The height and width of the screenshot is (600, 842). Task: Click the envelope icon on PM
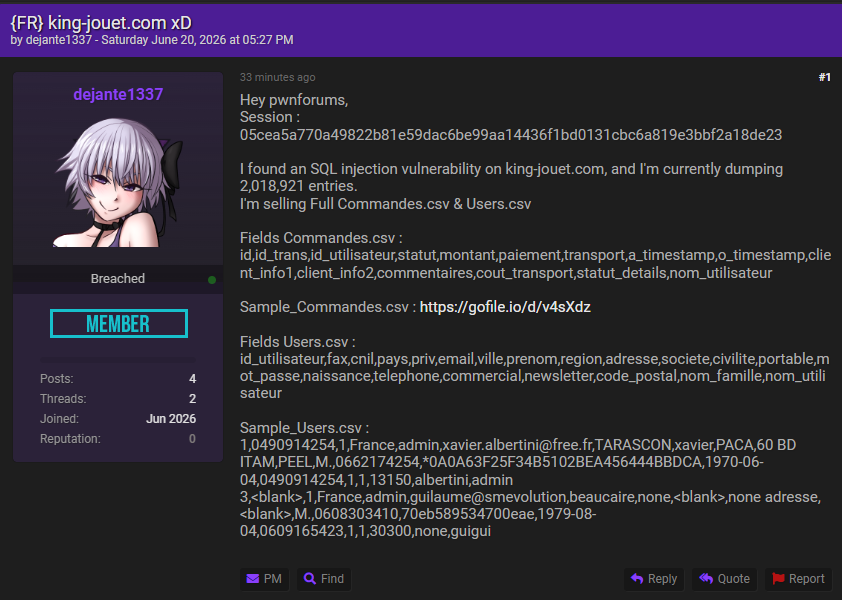coord(252,579)
